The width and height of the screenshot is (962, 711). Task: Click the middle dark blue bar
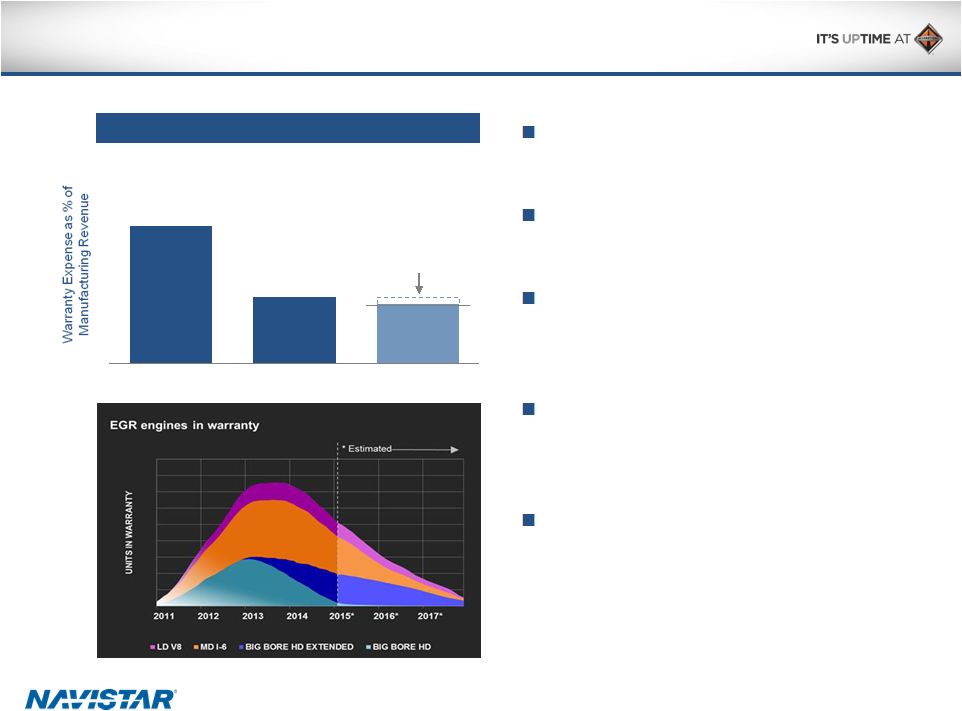(x=294, y=329)
